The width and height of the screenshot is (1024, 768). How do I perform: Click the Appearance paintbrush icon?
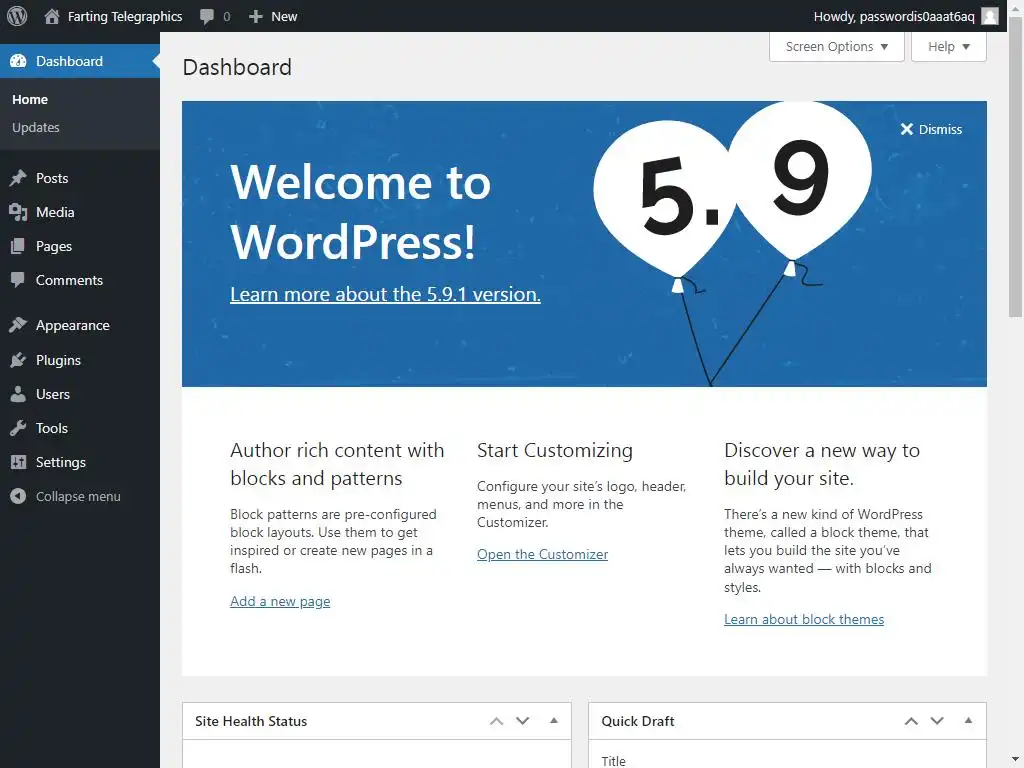tap(18, 325)
